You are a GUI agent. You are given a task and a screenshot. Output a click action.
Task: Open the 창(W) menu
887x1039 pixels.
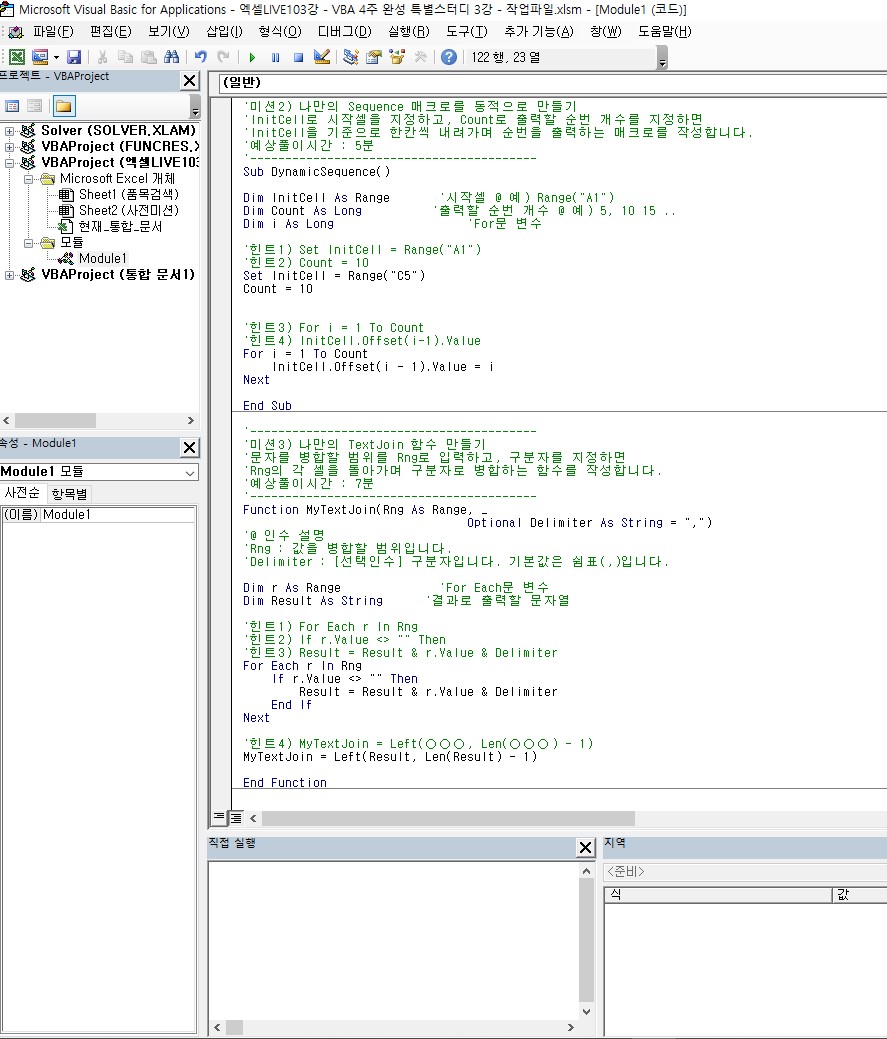click(605, 31)
